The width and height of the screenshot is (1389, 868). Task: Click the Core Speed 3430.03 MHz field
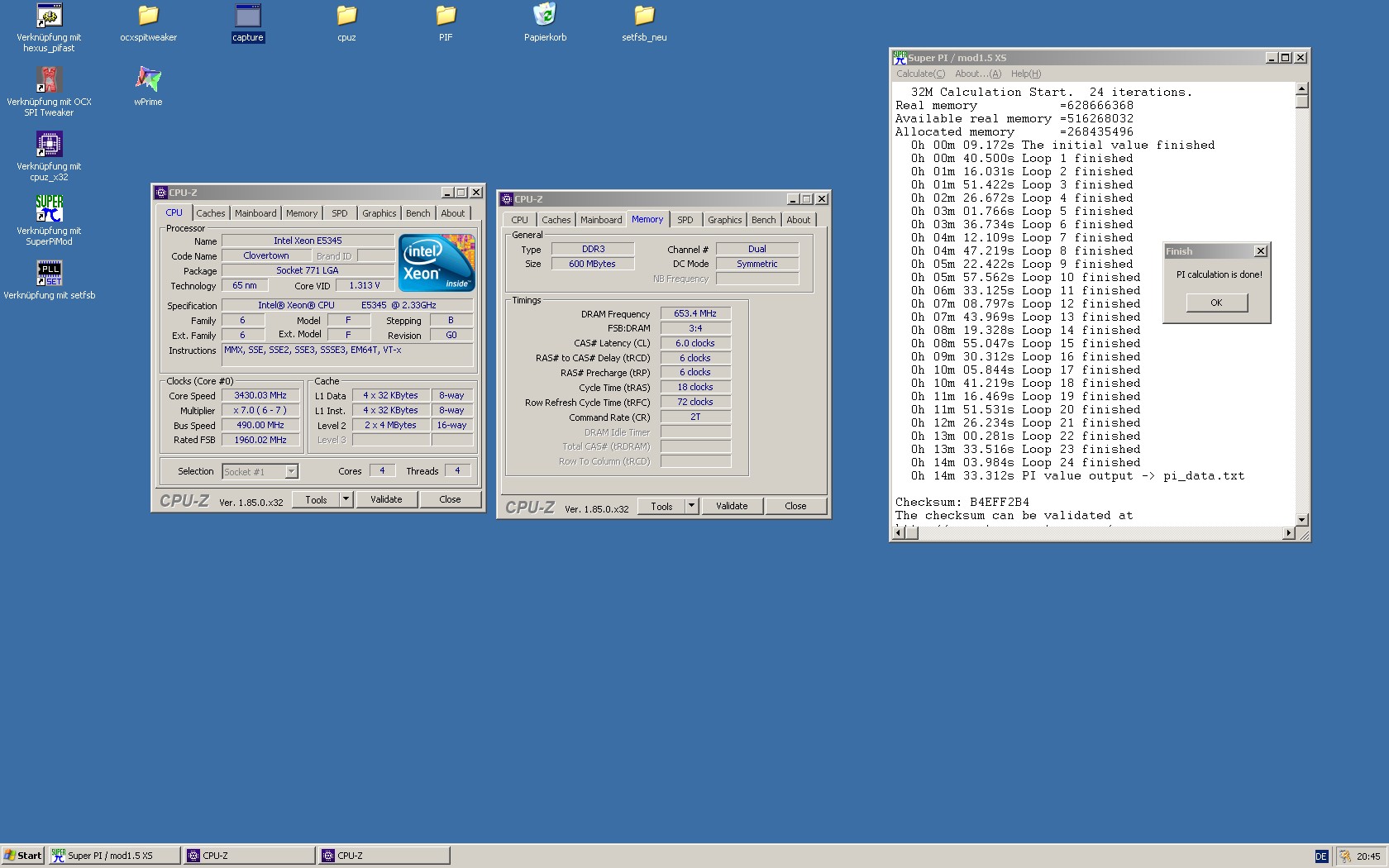[260, 395]
